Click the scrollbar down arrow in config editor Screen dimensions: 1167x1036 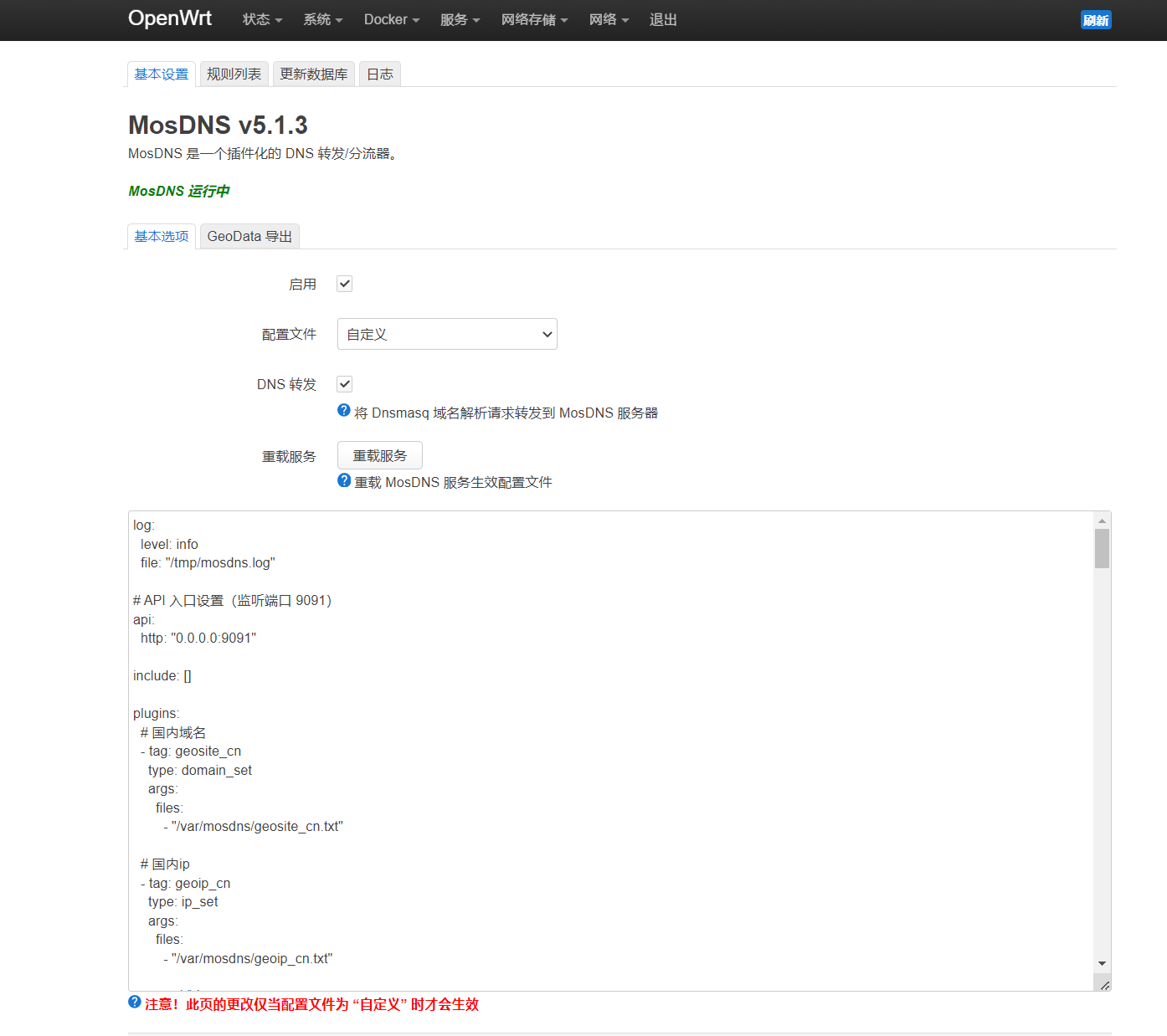[x=1102, y=963]
